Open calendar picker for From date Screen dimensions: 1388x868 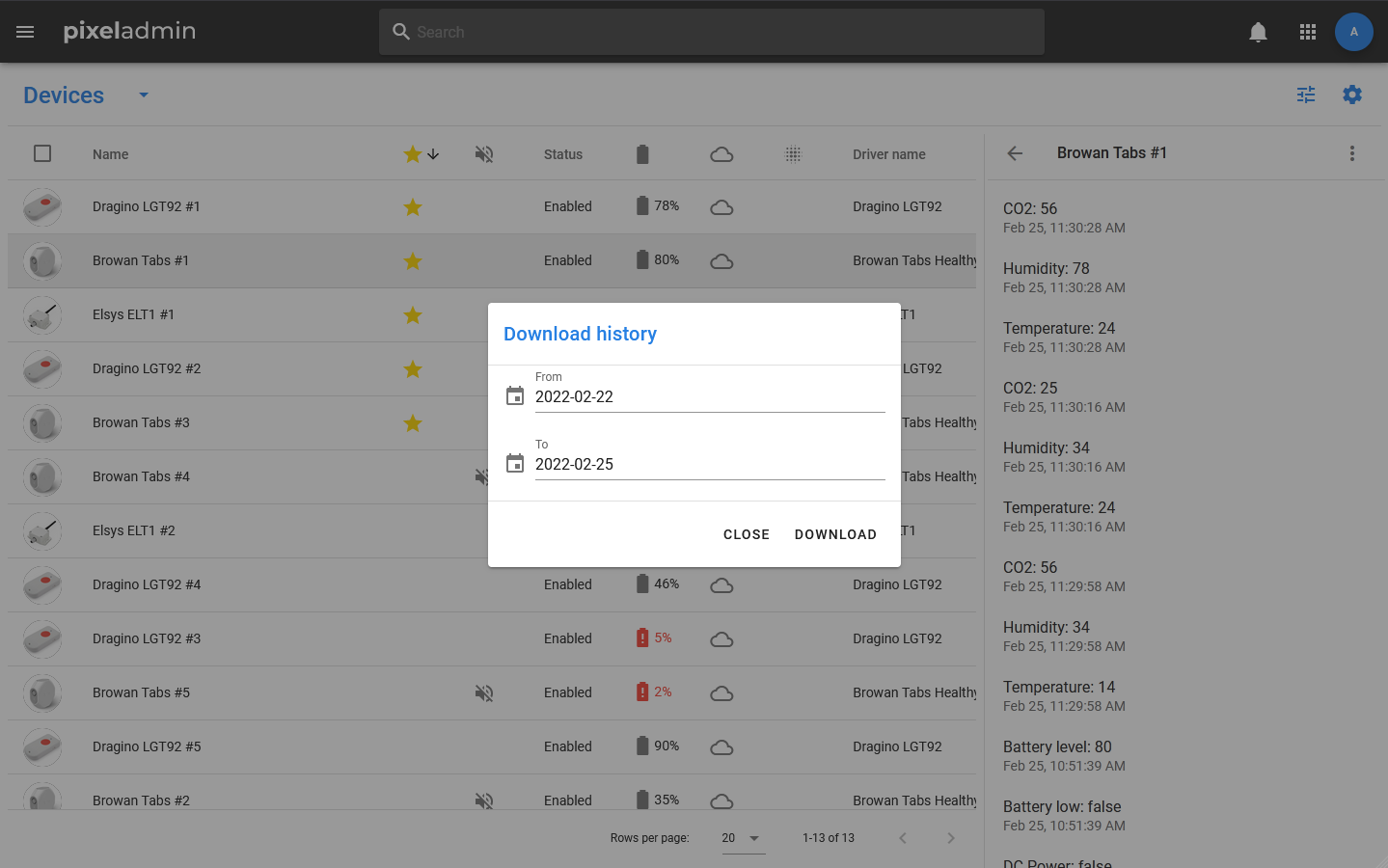515,396
